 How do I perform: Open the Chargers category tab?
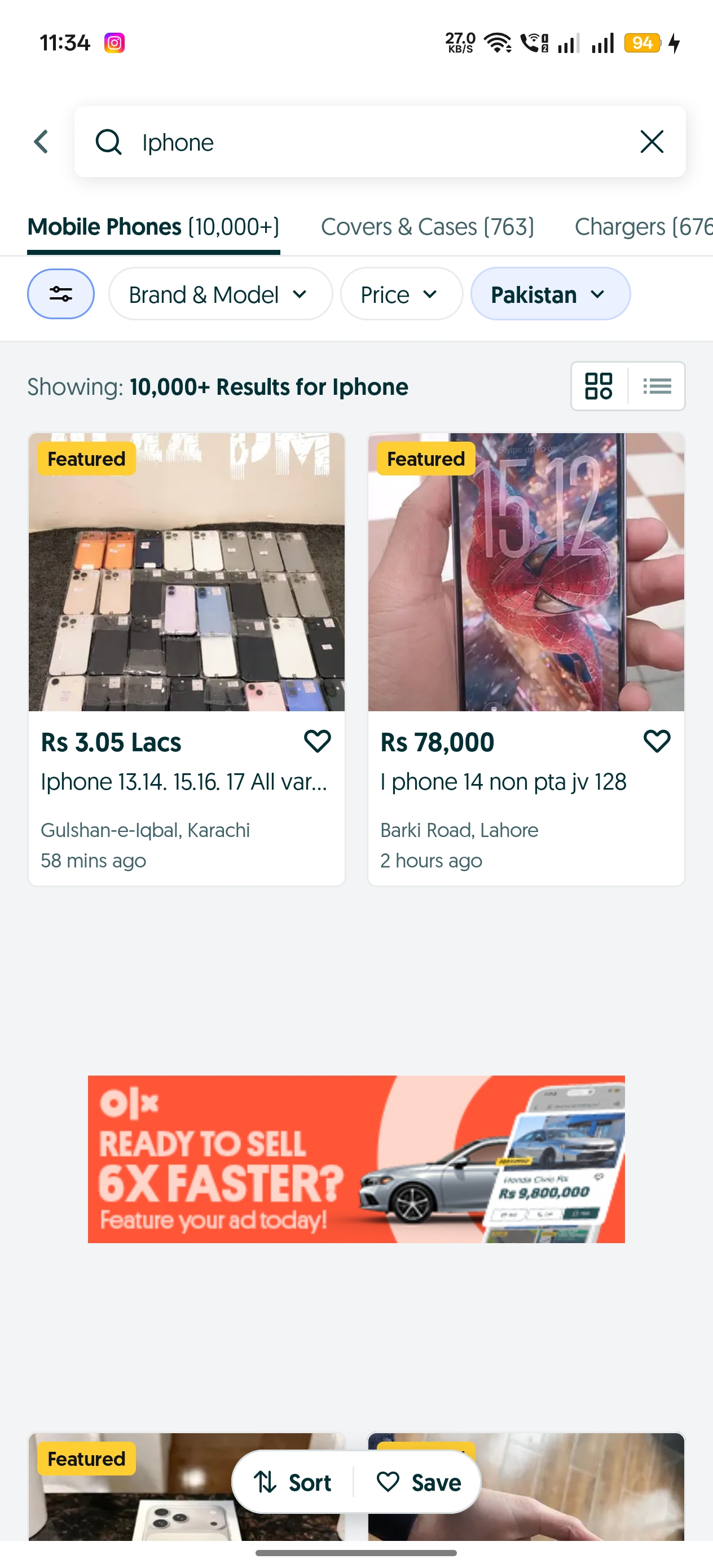pos(642,227)
